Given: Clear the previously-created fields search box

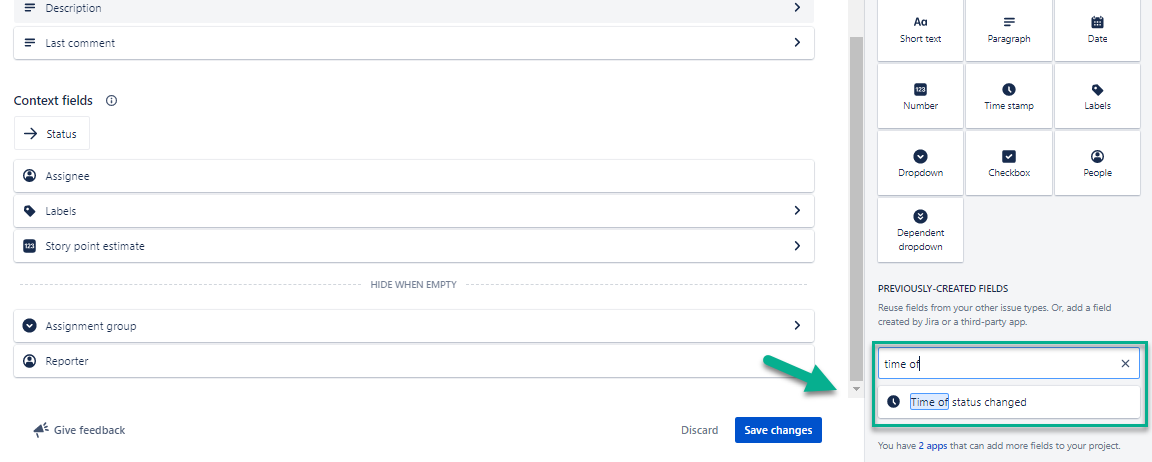Looking at the screenshot, I should (1125, 364).
